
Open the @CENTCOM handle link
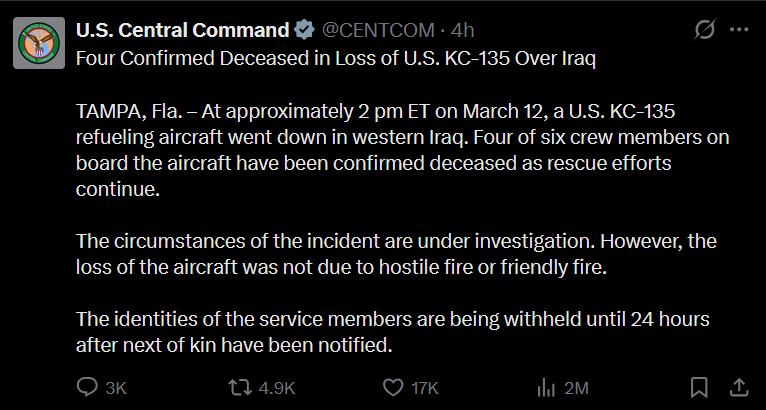(368, 30)
